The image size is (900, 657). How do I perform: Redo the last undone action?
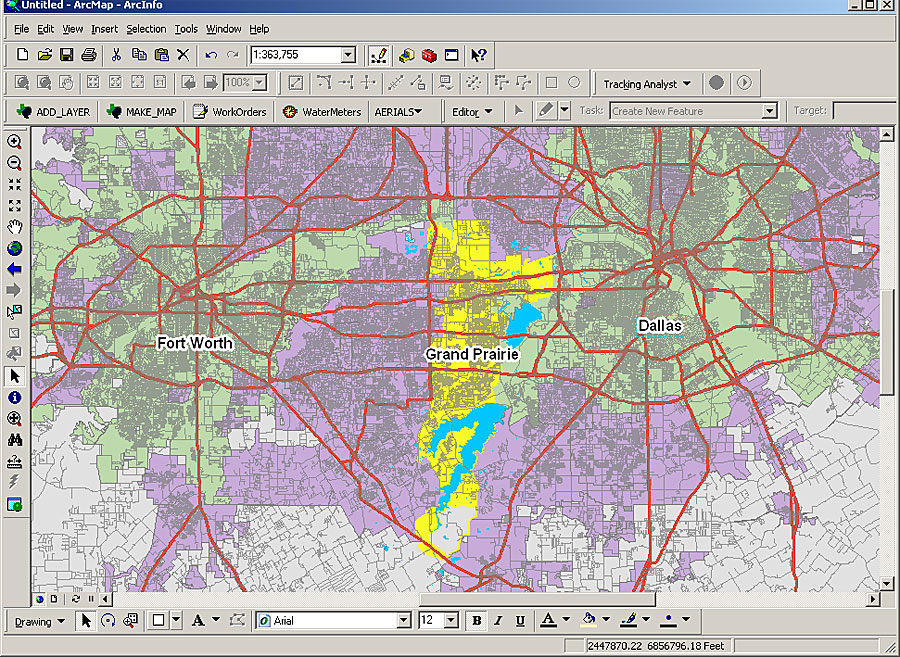point(232,55)
